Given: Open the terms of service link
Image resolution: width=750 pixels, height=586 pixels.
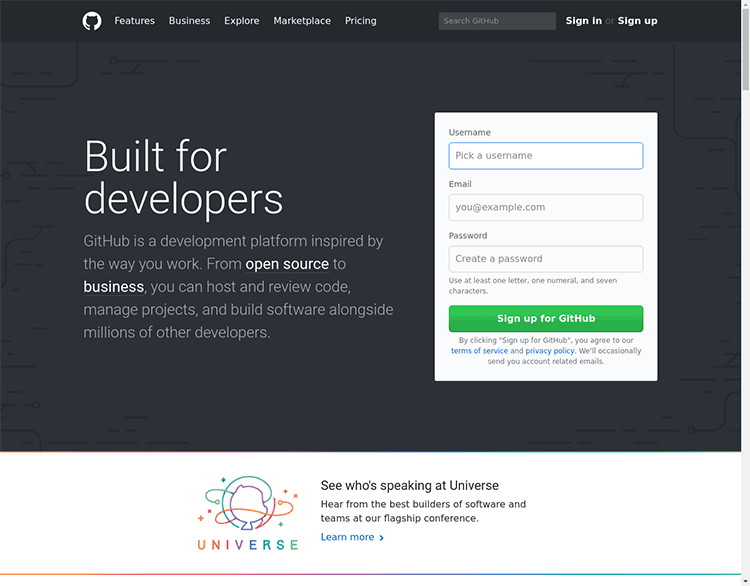Looking at the screenshot, I should [x=479, y=351].
